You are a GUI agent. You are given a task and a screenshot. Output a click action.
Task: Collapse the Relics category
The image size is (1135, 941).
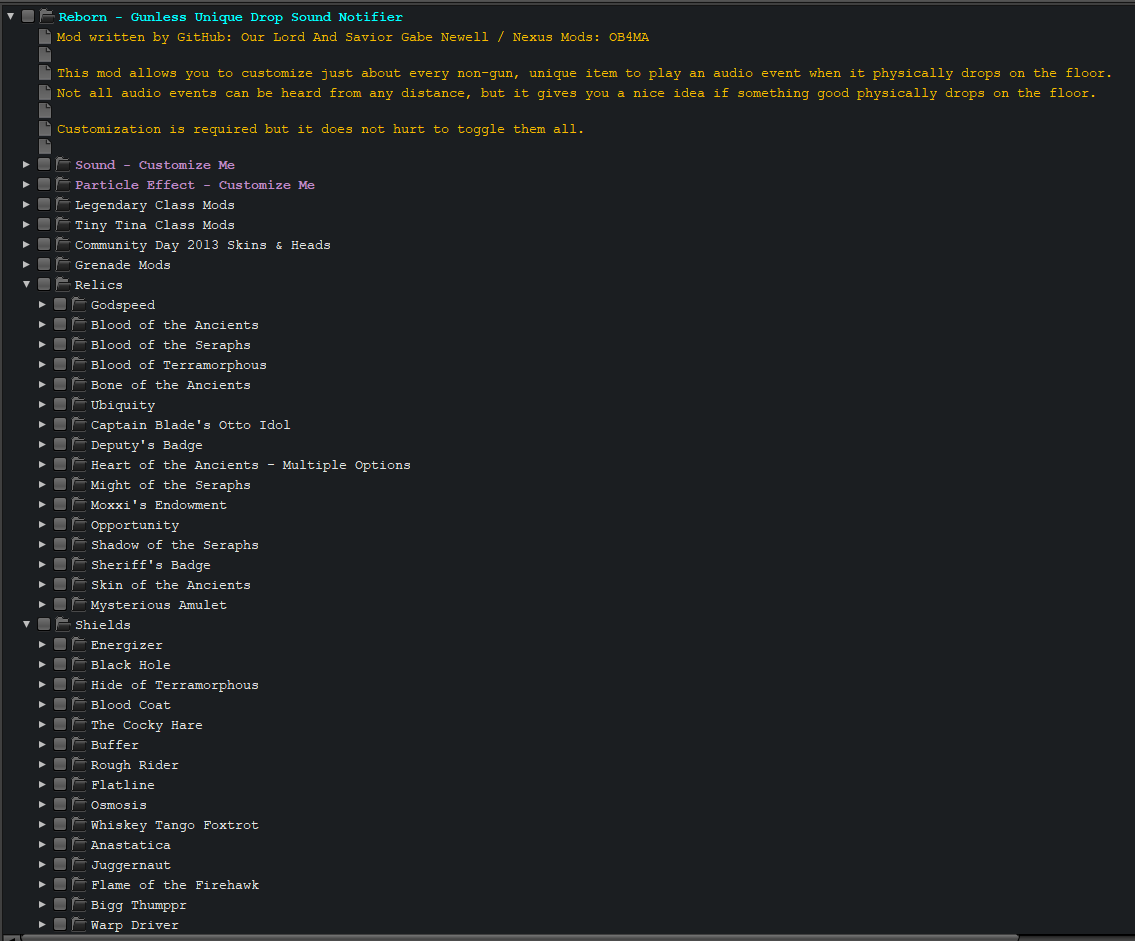pos(27,285)
